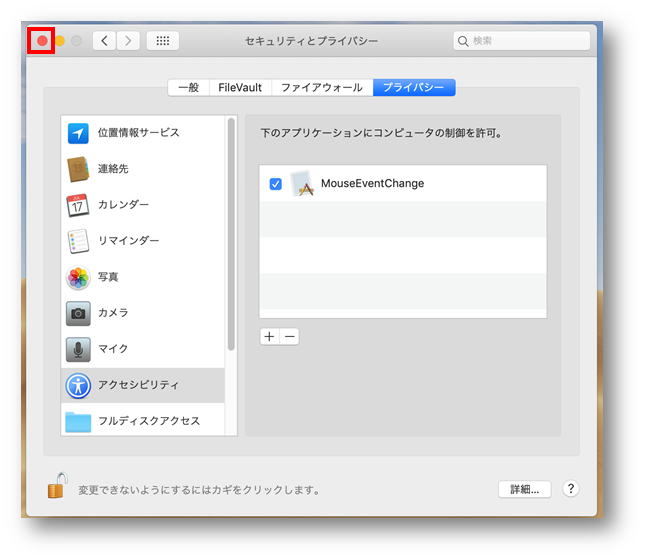The width and height of the screenshot is (645, 560).
Task: Click the MouseEventChange app icon
Action: click(x=302, y=184)
